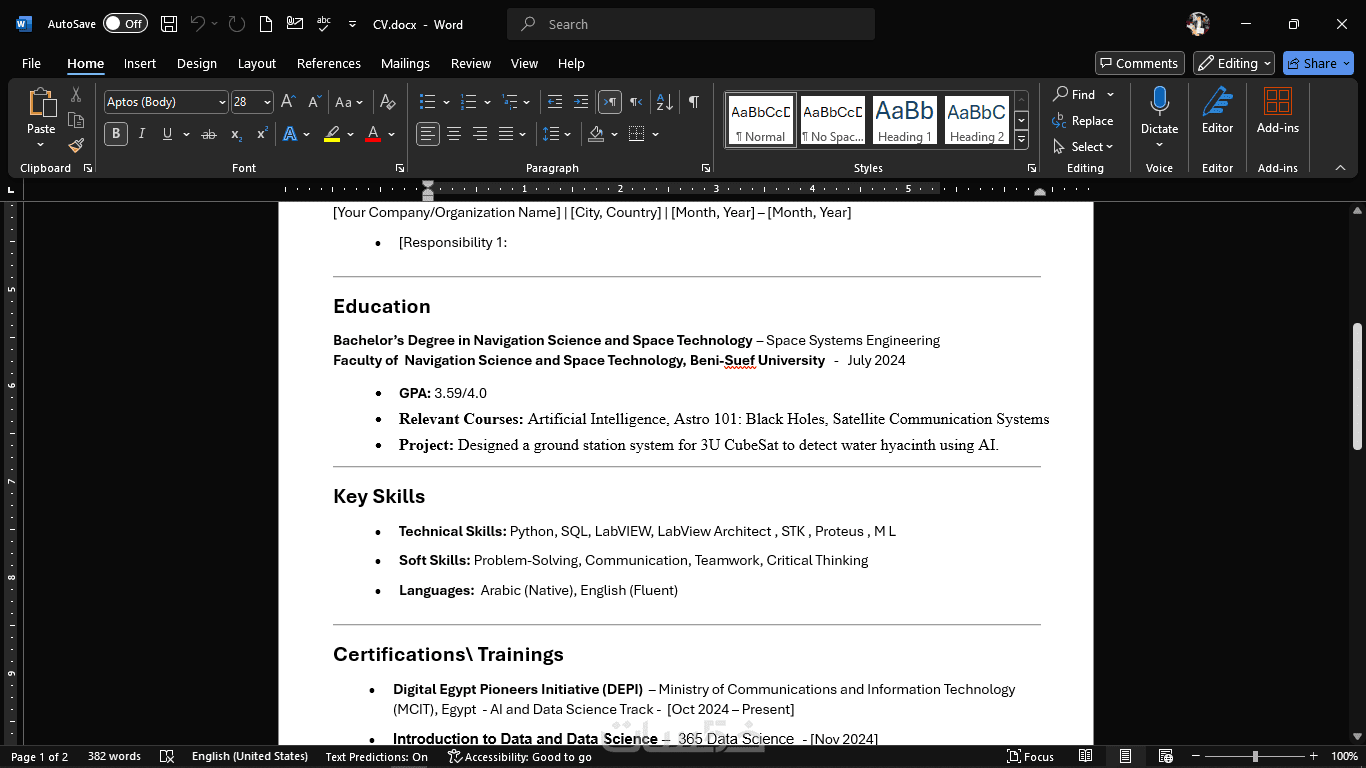Center-align the paragraph text

click(454, 134)
